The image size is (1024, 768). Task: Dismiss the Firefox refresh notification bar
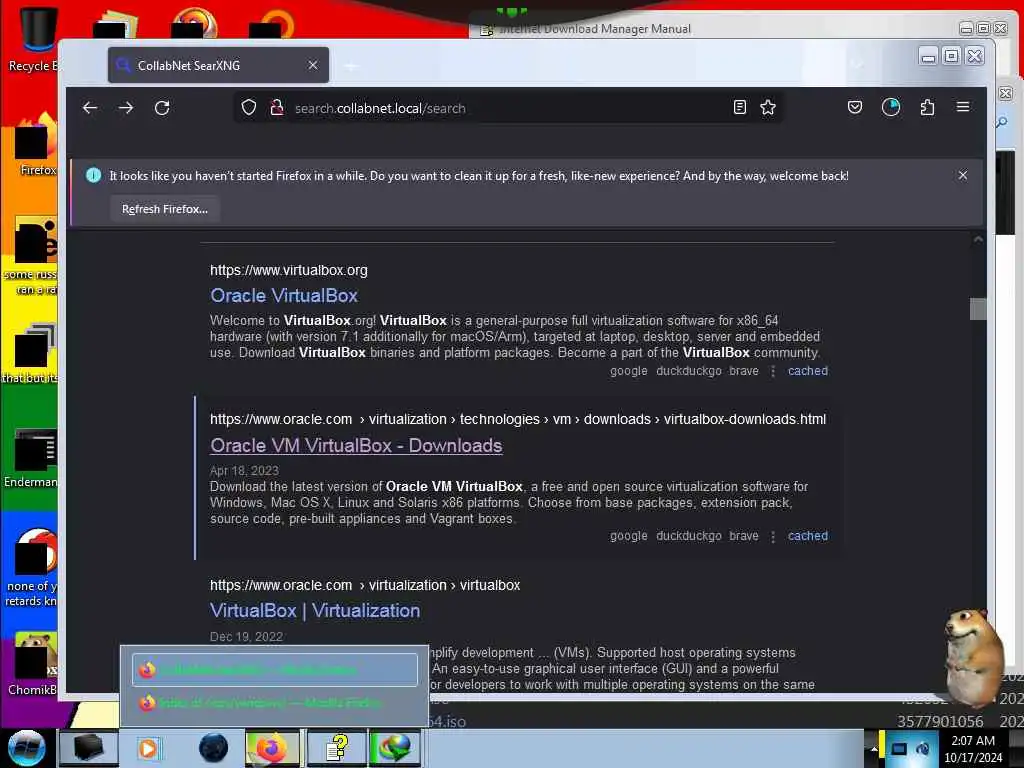pos(963,176)
